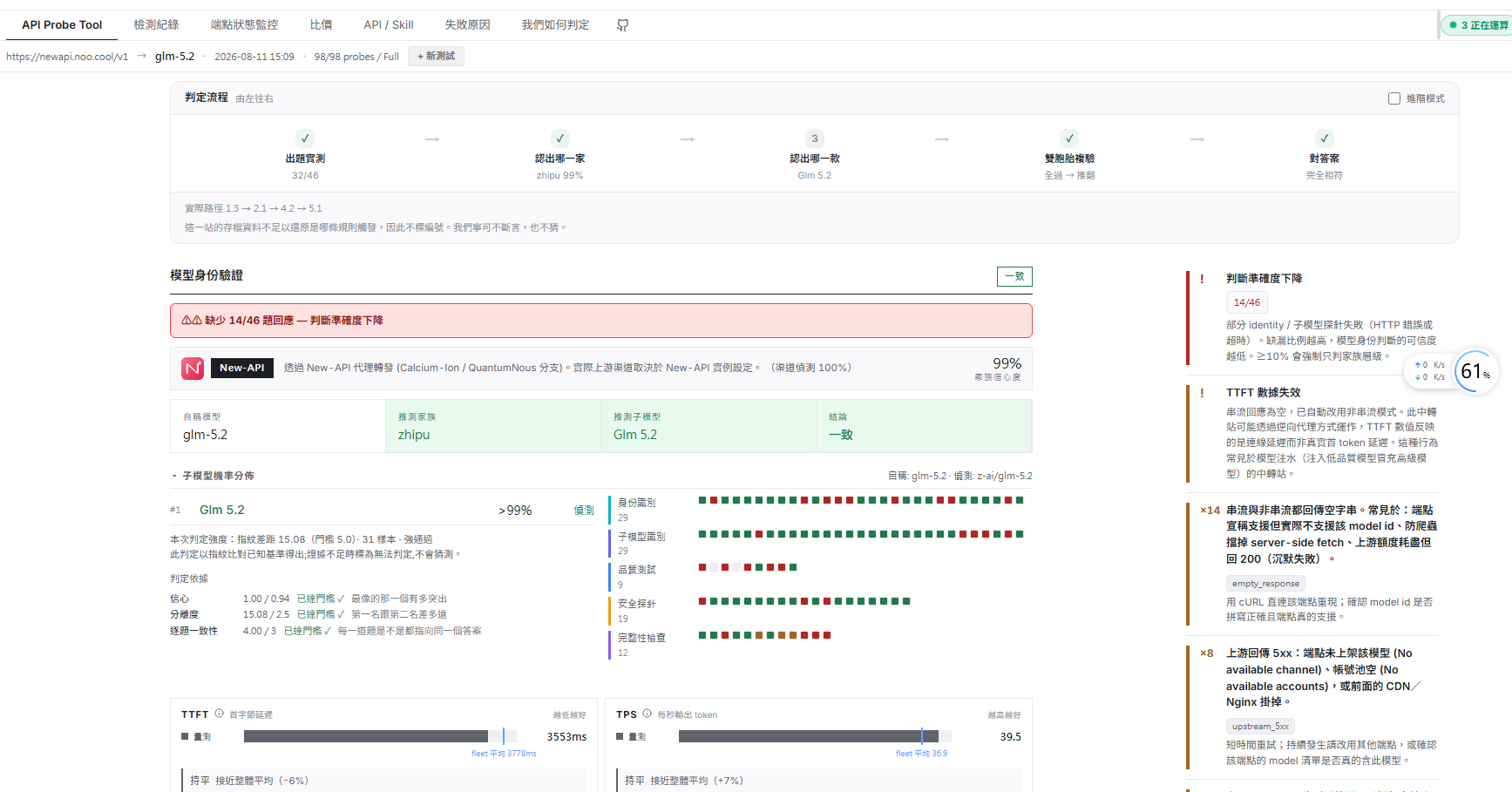Click the 結論 一致 cell
The width and height of the screenshot is (1512, 792).
point(924,427)
